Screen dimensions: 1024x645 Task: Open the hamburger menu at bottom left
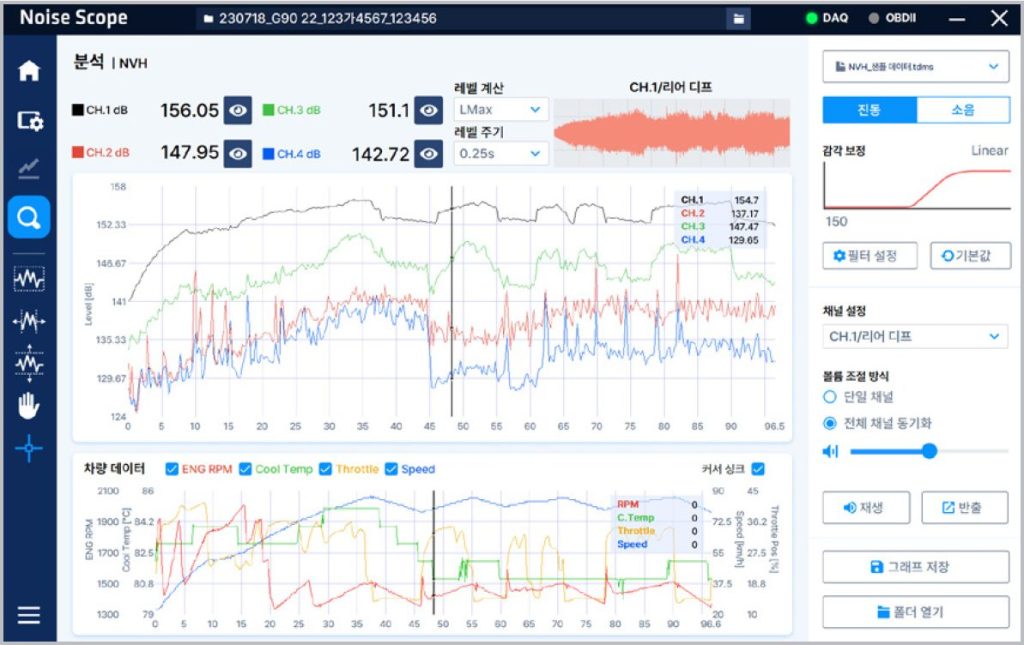click(x=29, y=615)
